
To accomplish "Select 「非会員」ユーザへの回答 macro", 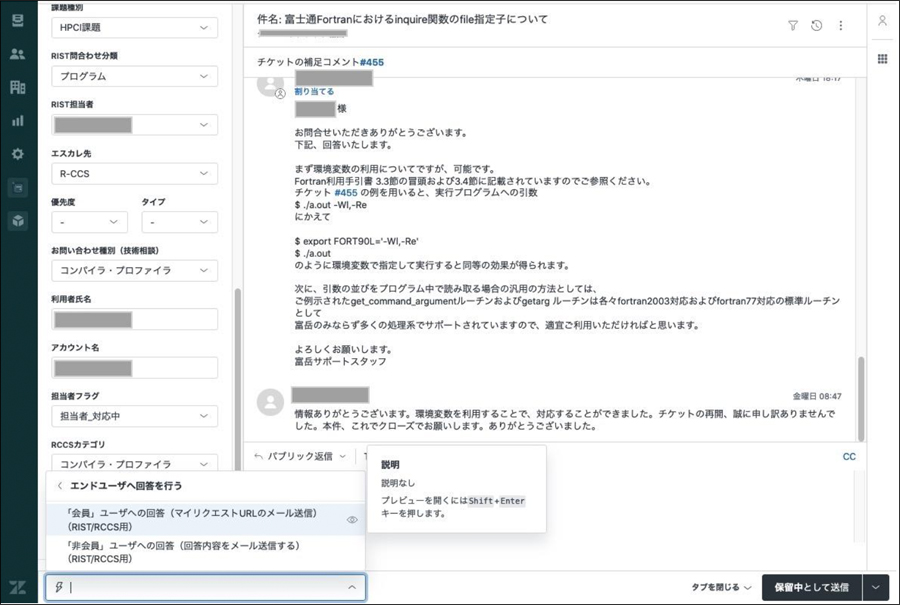I will 205,552.
